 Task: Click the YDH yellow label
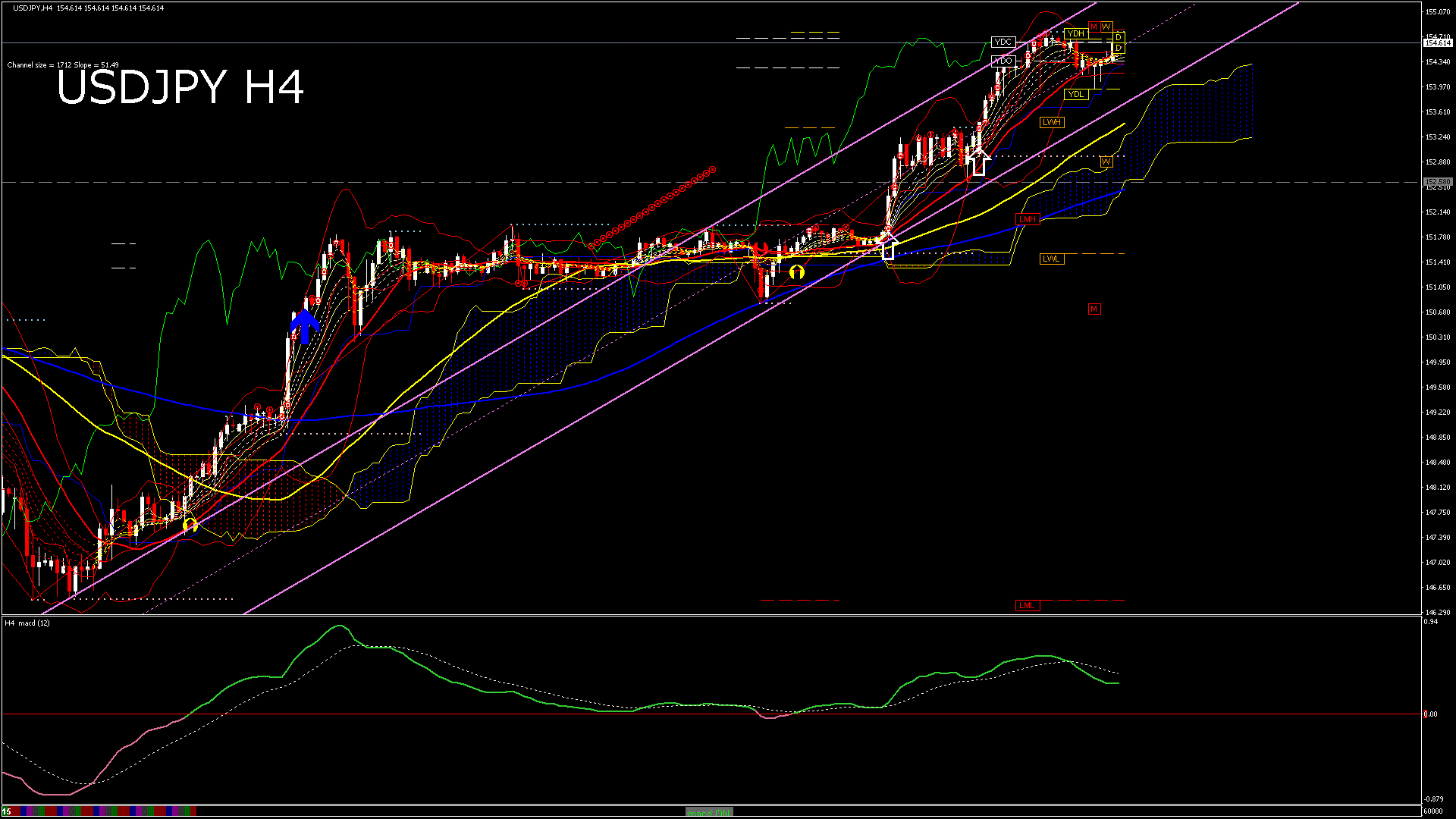coord(1075,33)
